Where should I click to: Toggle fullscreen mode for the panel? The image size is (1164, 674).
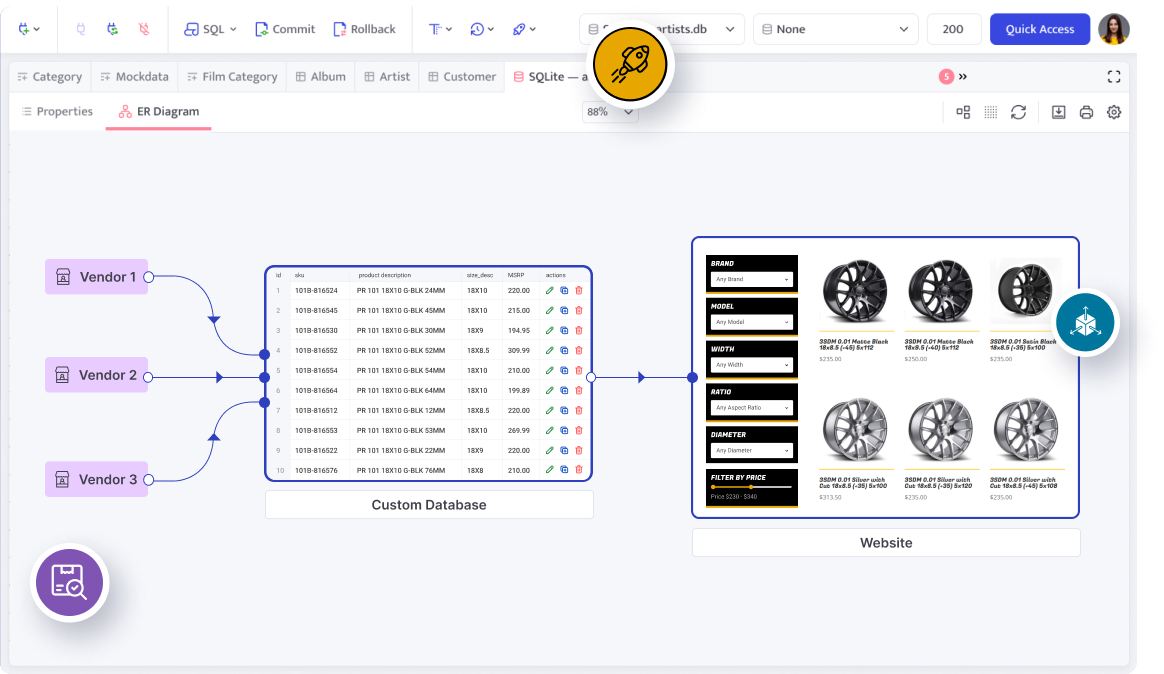pos(1114,77)
